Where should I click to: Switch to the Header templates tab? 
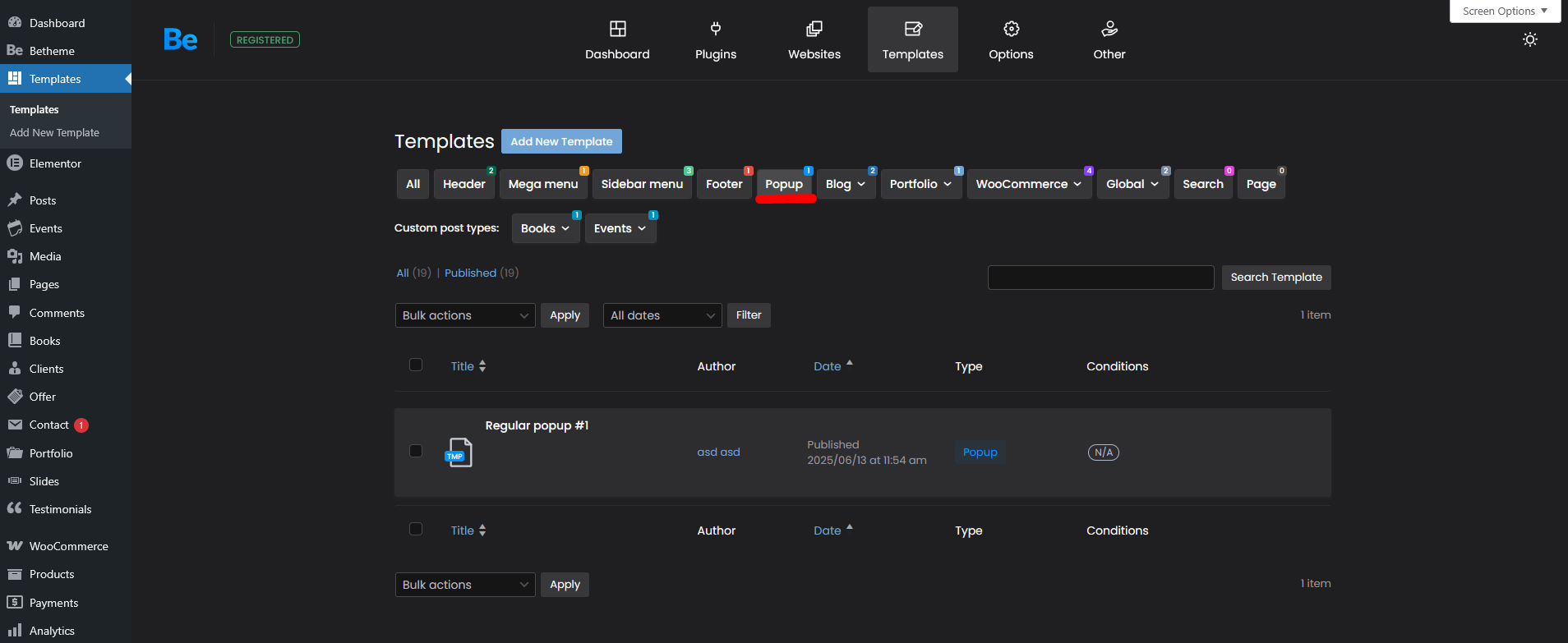[463, 184]
